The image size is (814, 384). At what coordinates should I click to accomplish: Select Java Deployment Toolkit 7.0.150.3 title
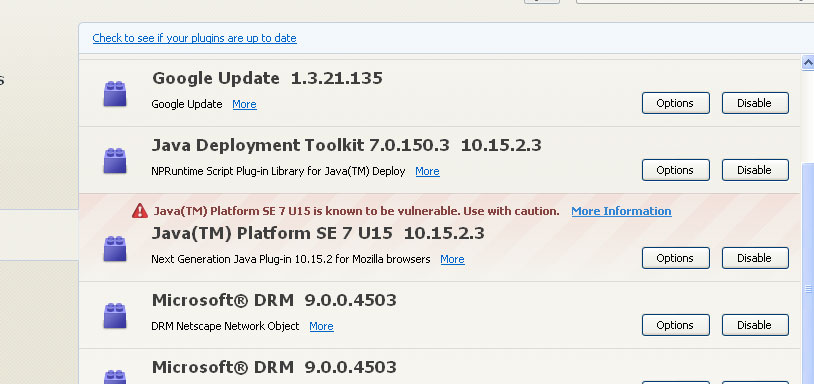[x=346, y=145]
